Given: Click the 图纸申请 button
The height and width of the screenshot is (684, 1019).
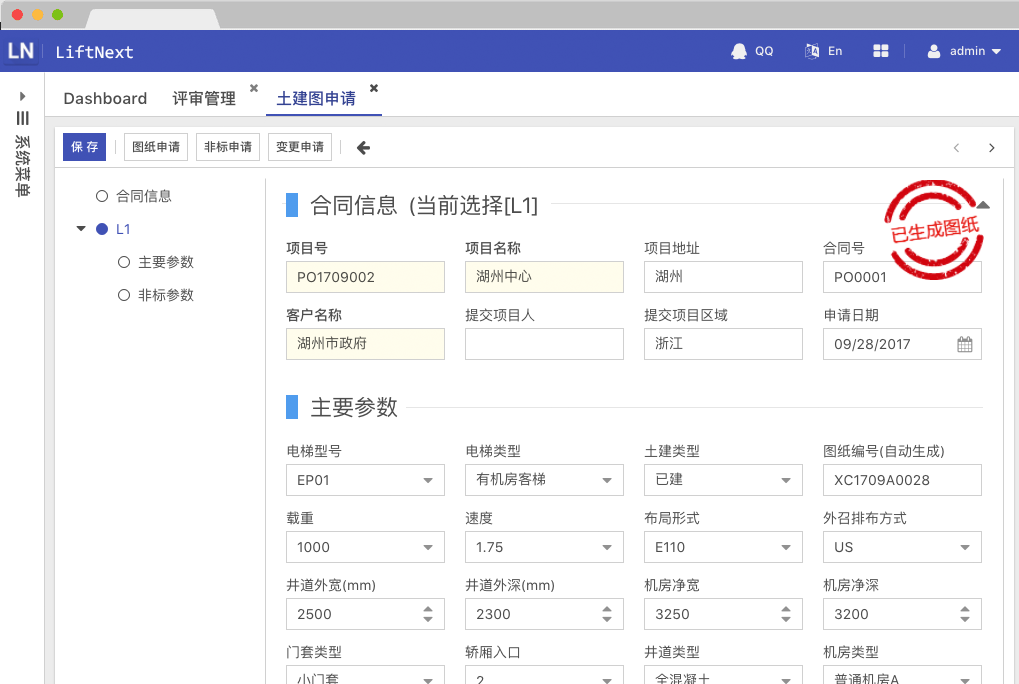Looking at the screenshot, I should [x=156, y=147].
